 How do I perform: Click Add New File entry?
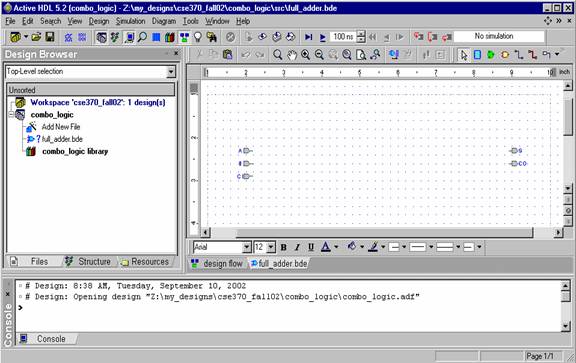61,127
